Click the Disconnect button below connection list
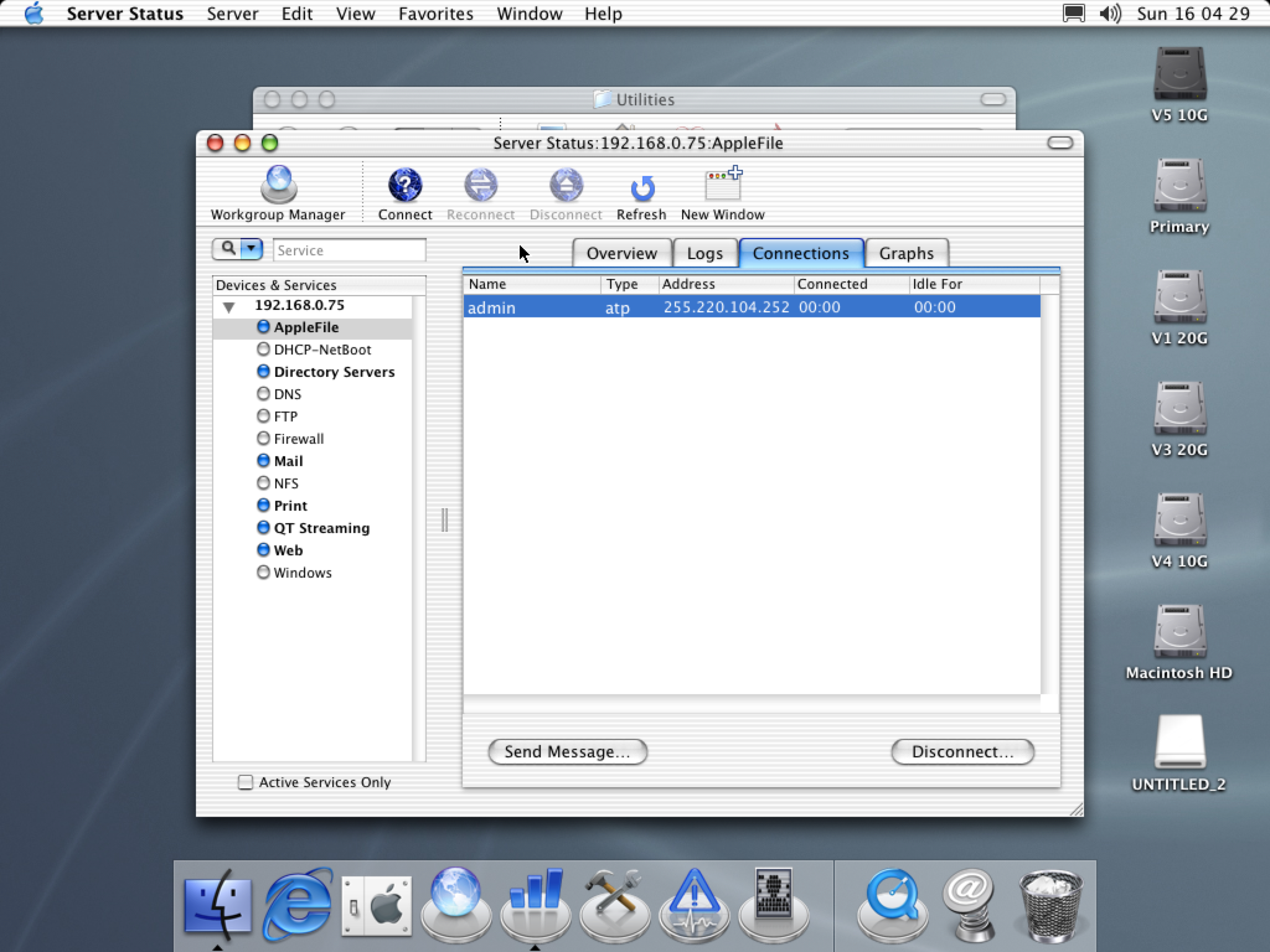 pos(962,752)
